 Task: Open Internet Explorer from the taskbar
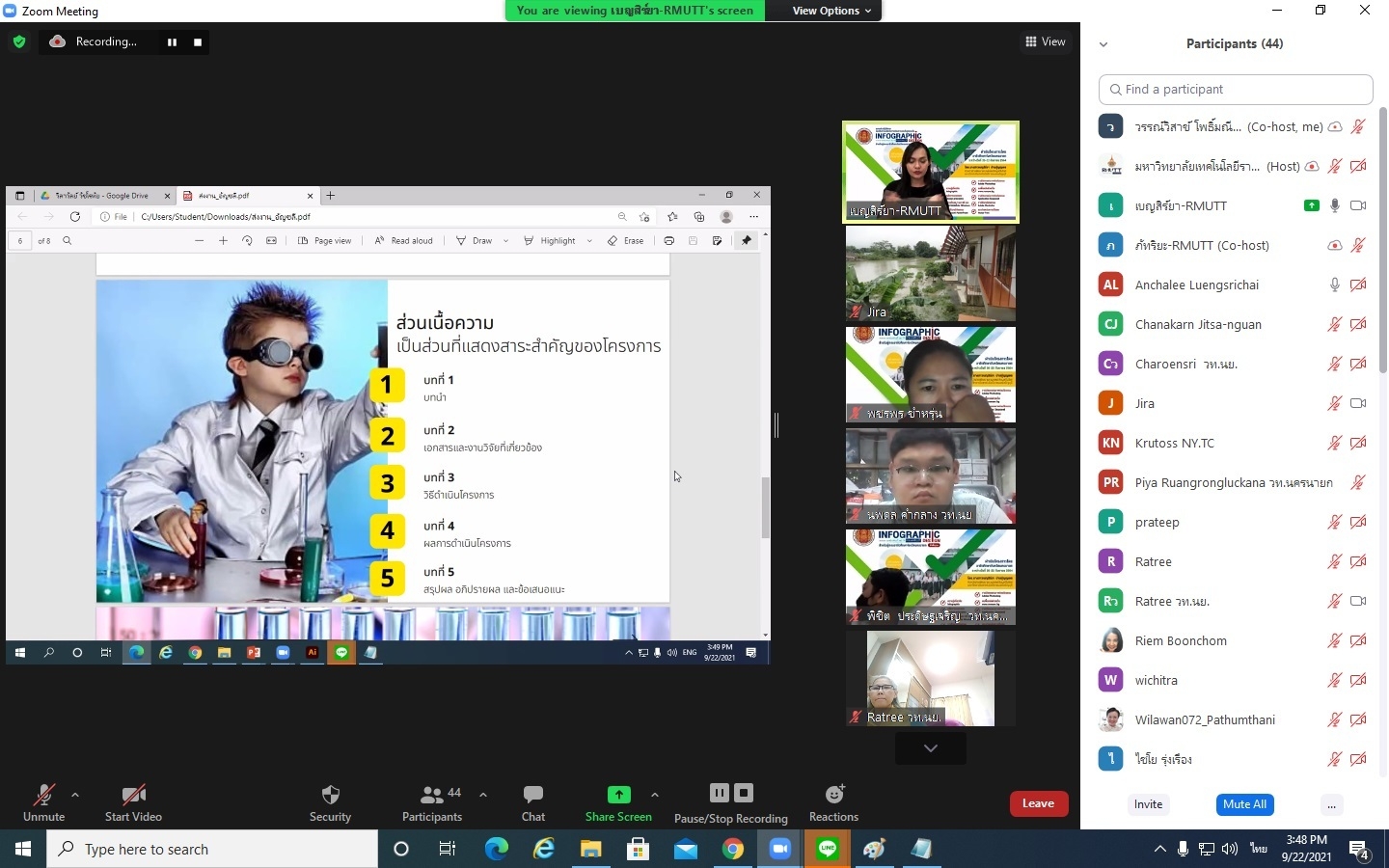(544, 849)
